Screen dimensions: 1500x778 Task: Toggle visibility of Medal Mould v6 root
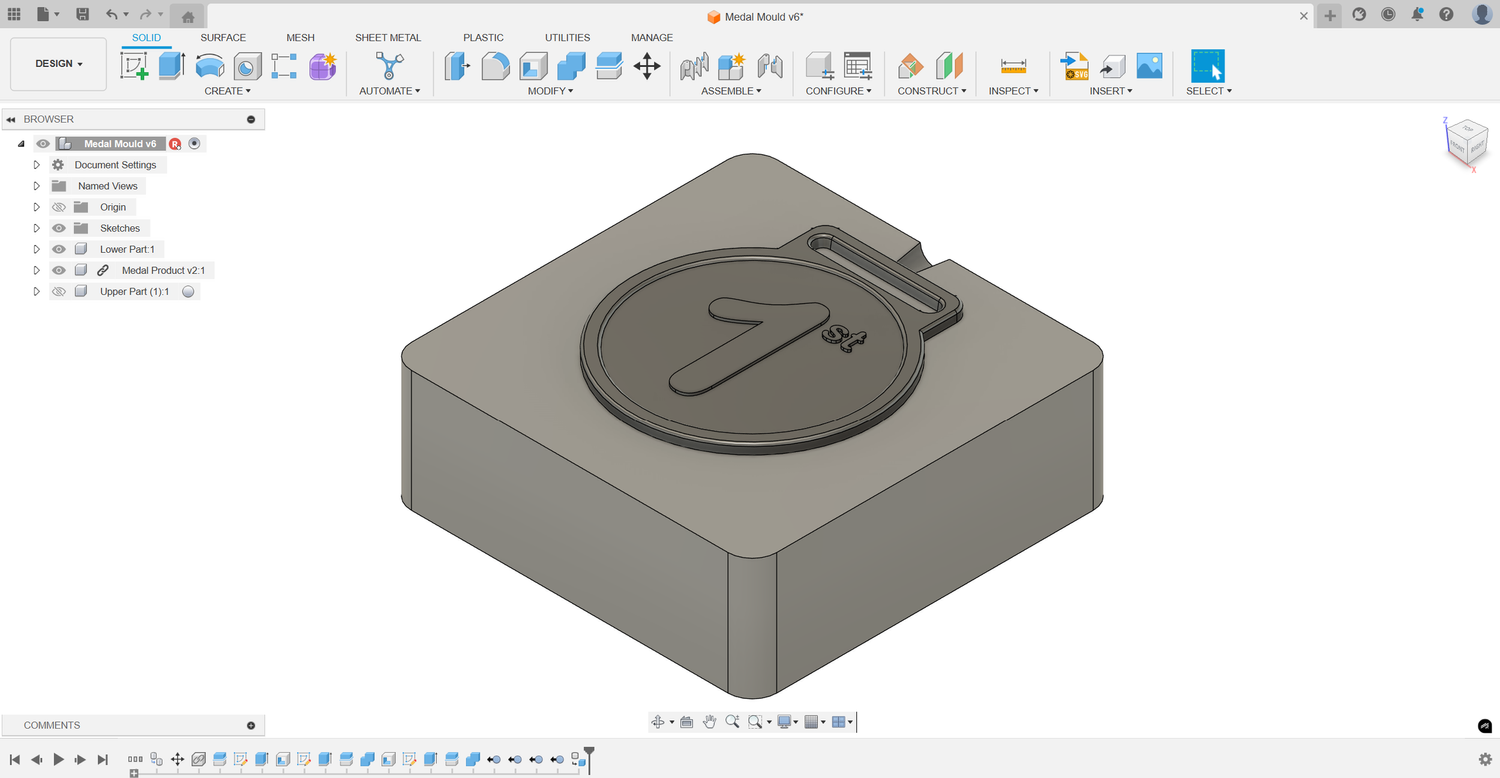click(43, 144)
